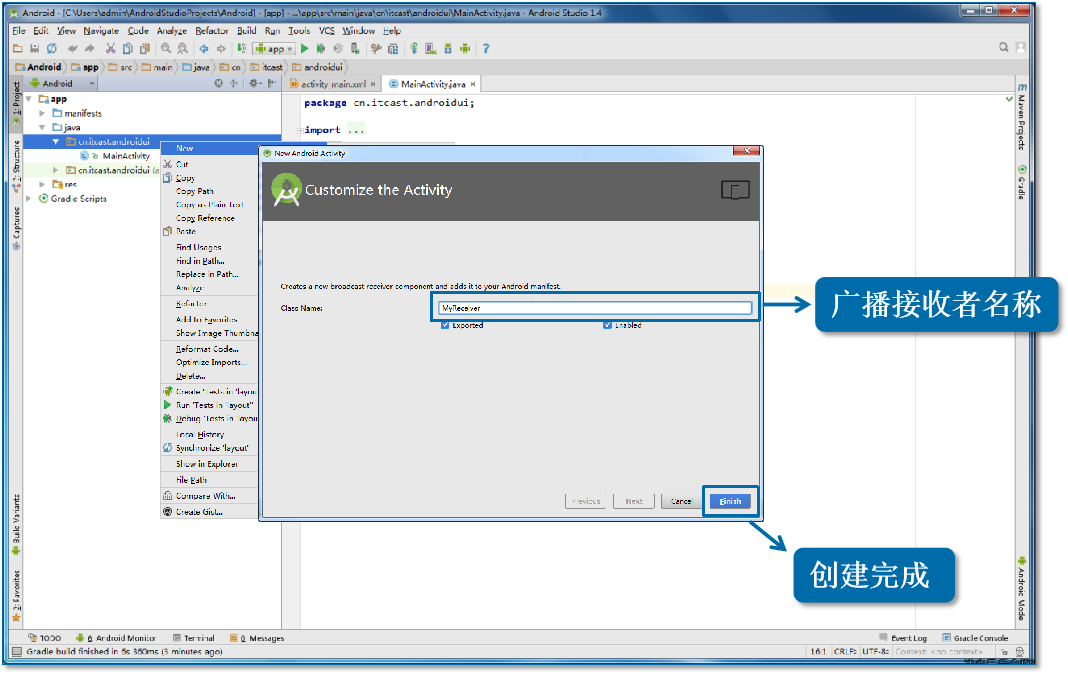
Task: Select Copy Path in context menu
Action: 195,191
